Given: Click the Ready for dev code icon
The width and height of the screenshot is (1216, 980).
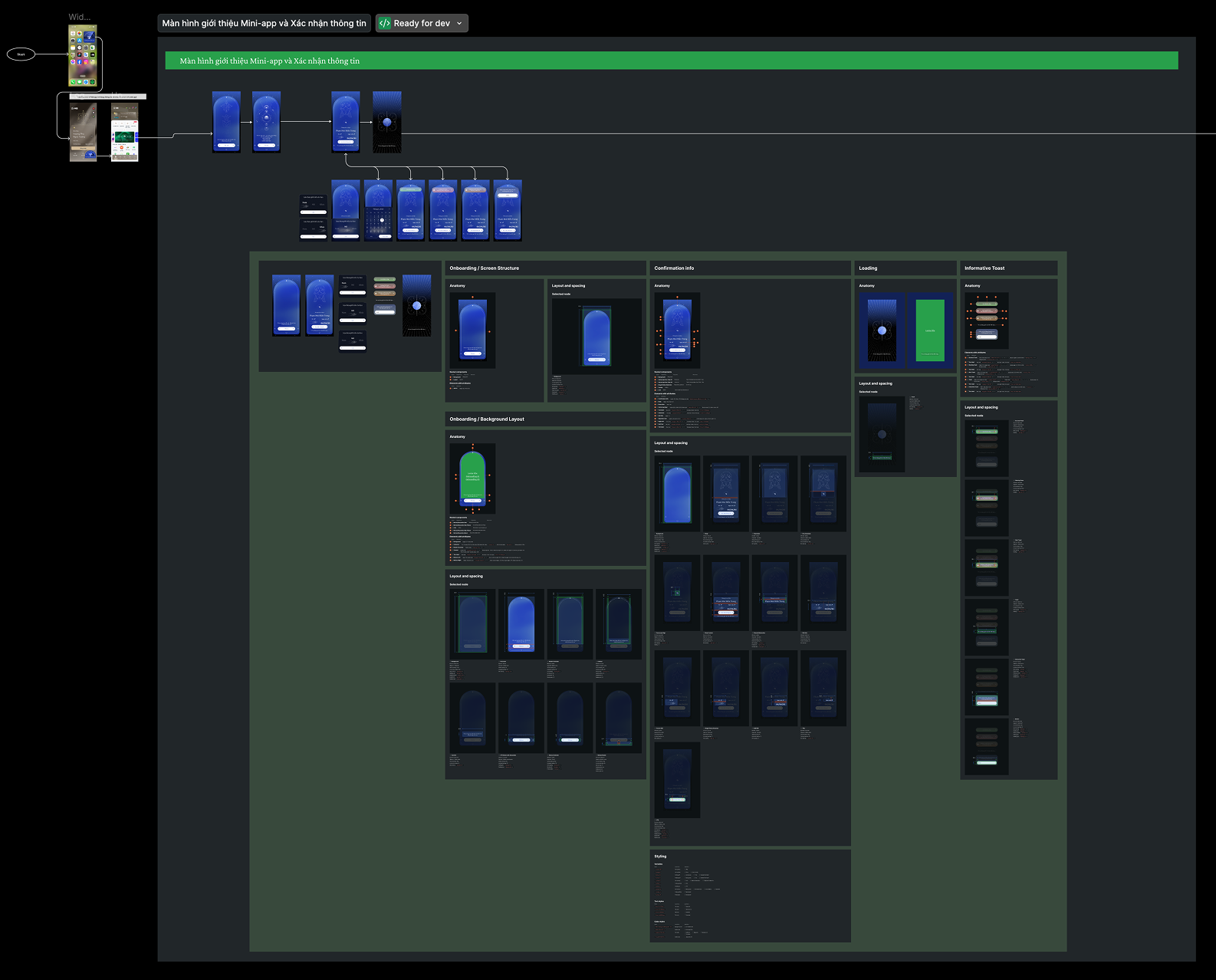Looking at the screenshot, I should (x=385, y=23).
